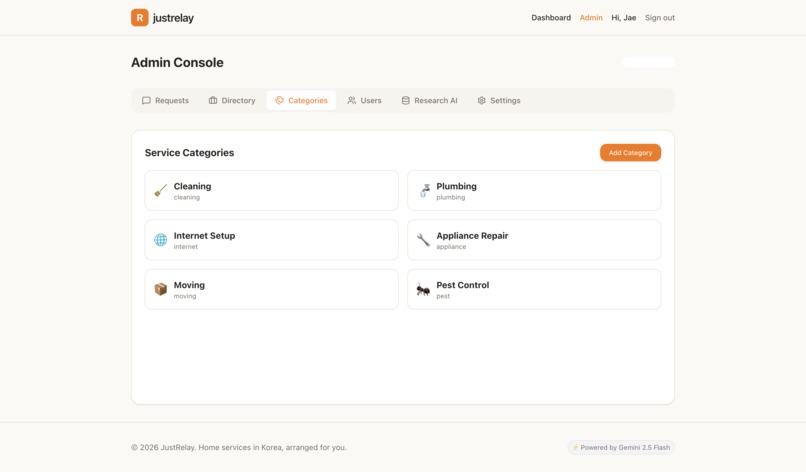Click the database icon next to Research AI
Image resolution: width=806 pixels, height=472 pixels.
coord(406,100)
